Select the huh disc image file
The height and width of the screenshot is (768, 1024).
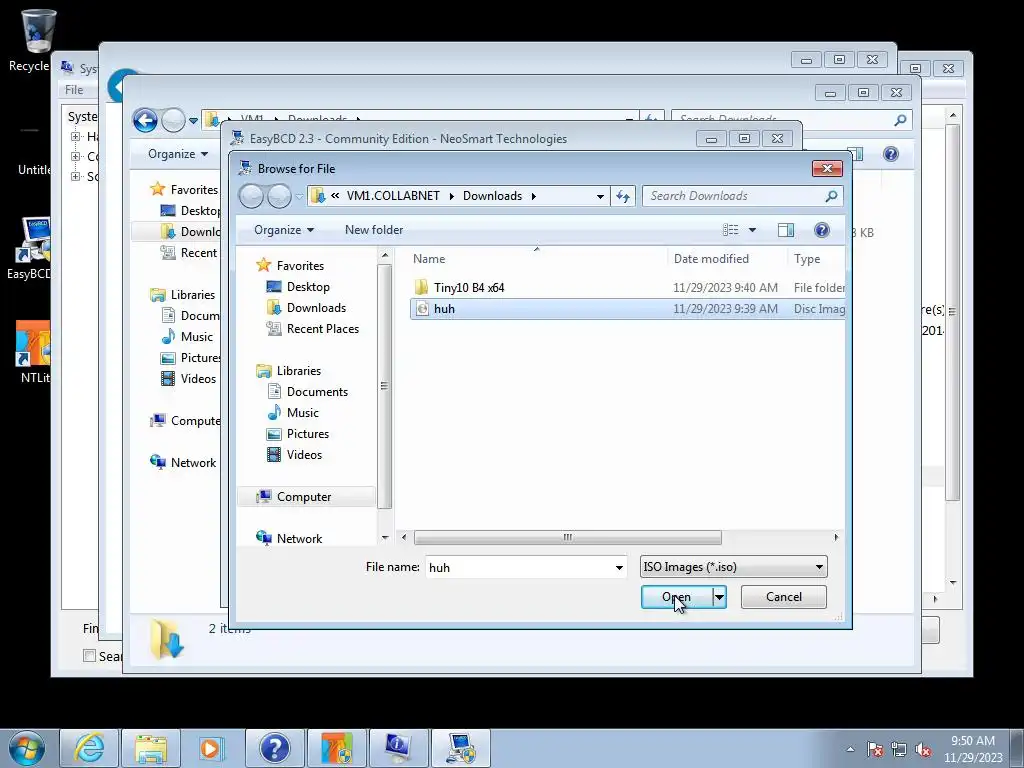627,309
